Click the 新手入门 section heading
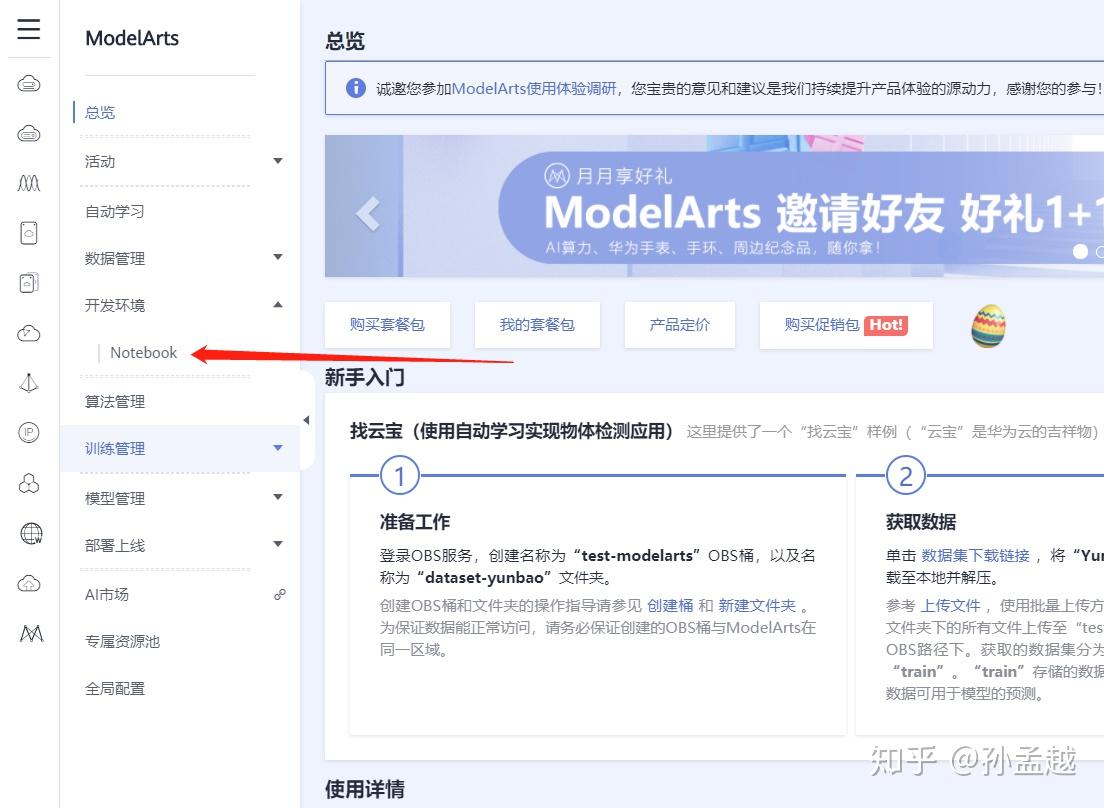 (x=365, y=377)
